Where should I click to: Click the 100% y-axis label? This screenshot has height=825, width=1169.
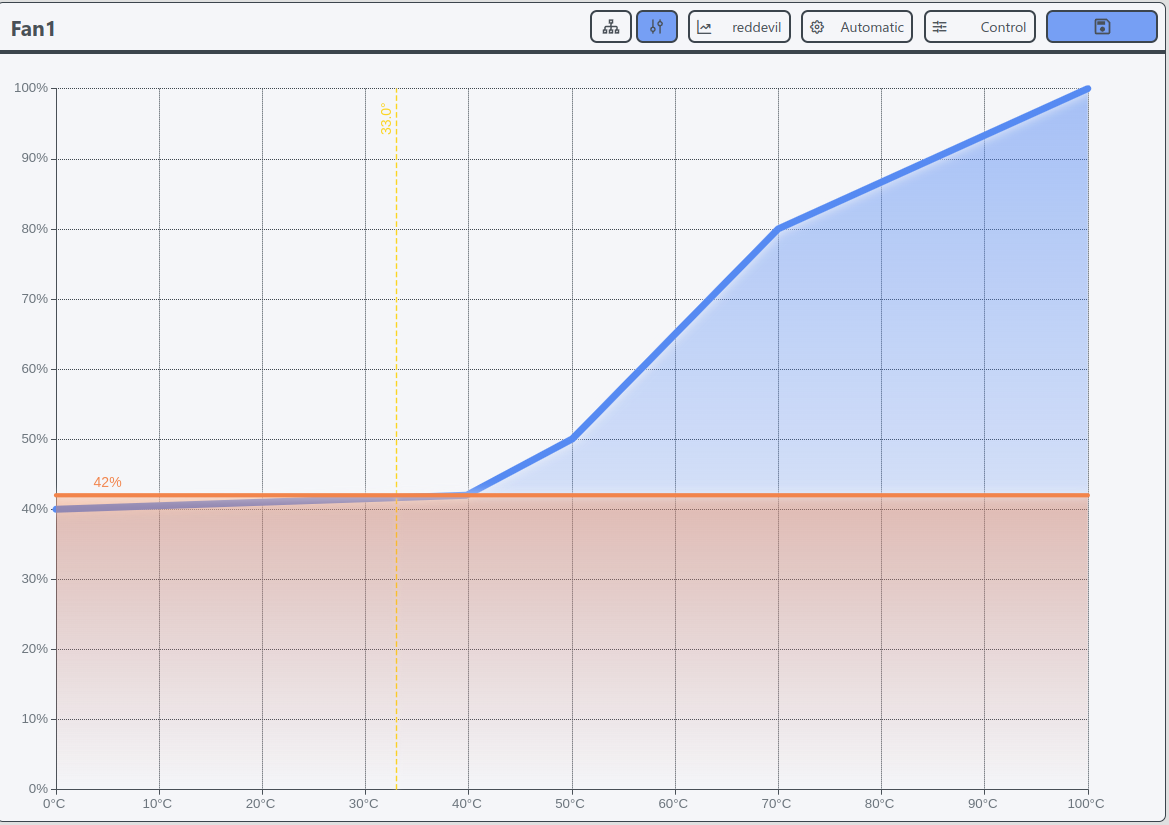point(30,88)
